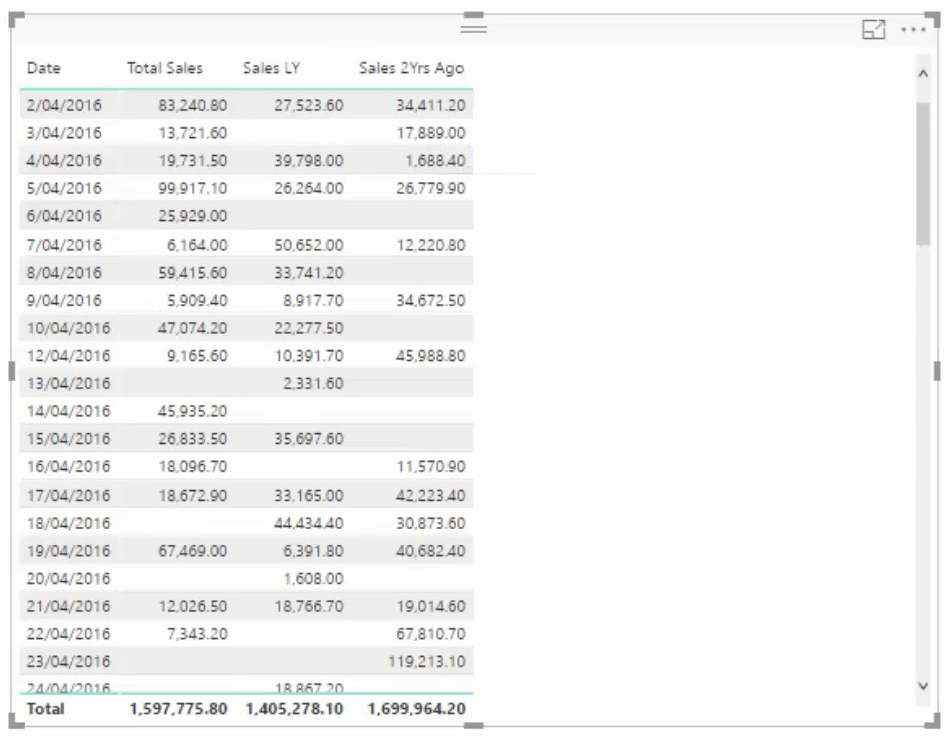The height and width of the screenshot is (742, 948).
Task: Click the vertical scrollbar thumb
Action: 923,174
